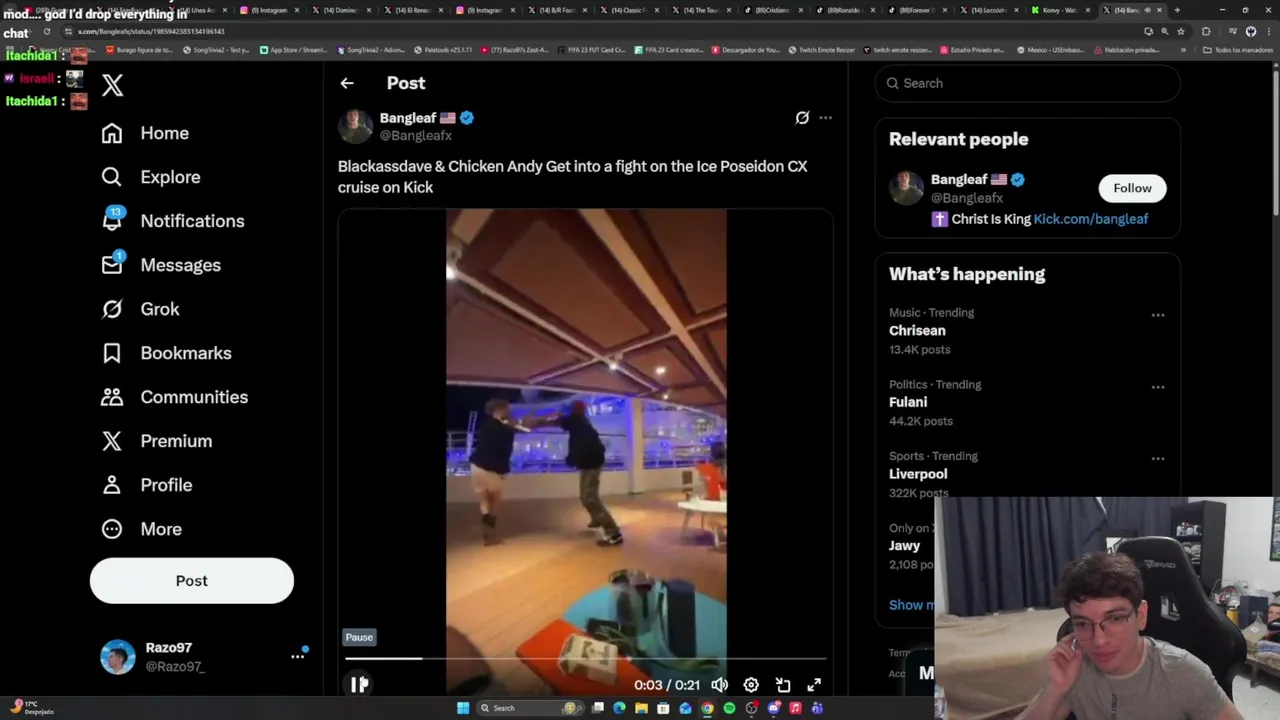Open Microsoft Edge from taskbar
The width and height of the screenshot is (1280, 720).
pyautogui.click(x=619, y=708)
